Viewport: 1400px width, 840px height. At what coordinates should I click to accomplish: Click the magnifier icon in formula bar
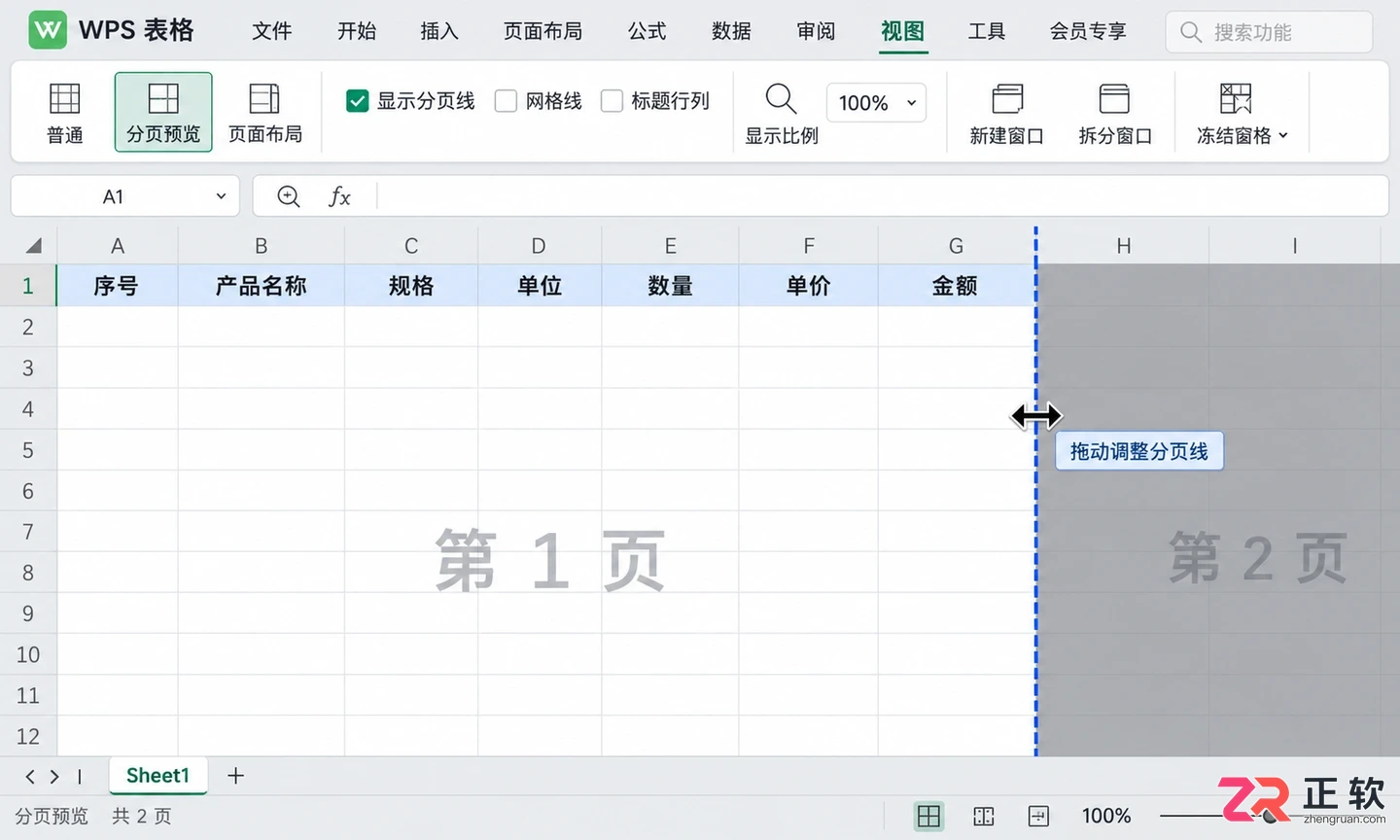click(289, 196)
